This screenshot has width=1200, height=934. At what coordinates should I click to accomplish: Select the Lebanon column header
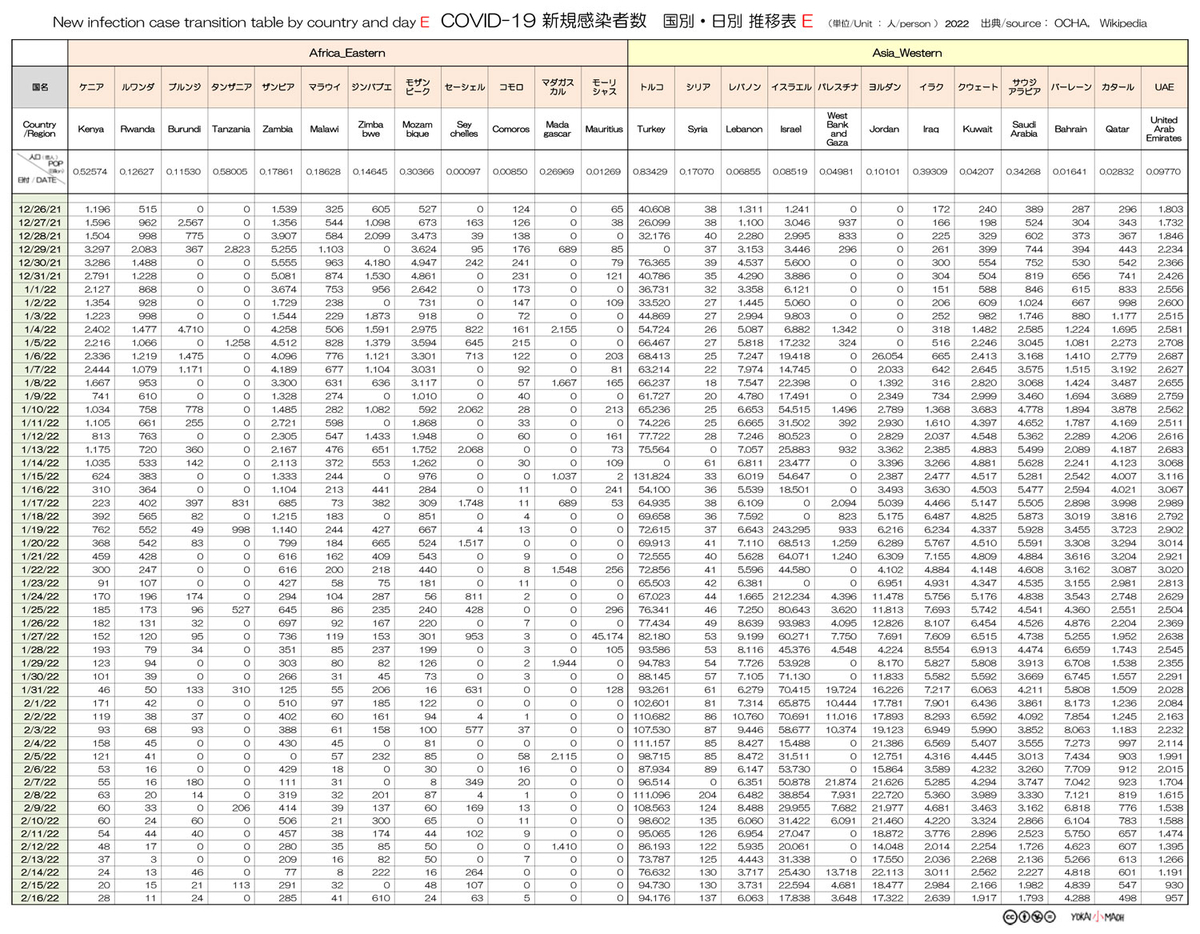click(x=744, y=129)
